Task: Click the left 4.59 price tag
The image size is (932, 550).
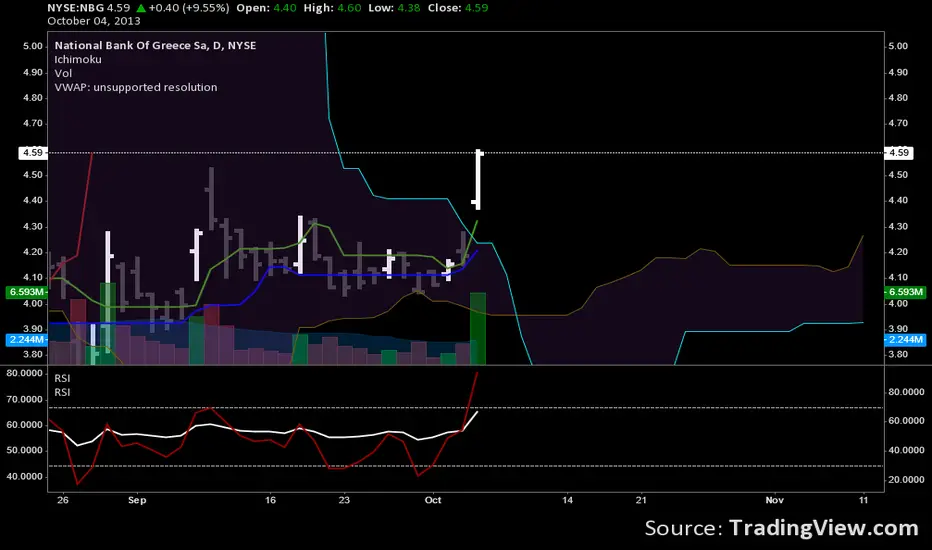Action: click(x=33, y=153)
